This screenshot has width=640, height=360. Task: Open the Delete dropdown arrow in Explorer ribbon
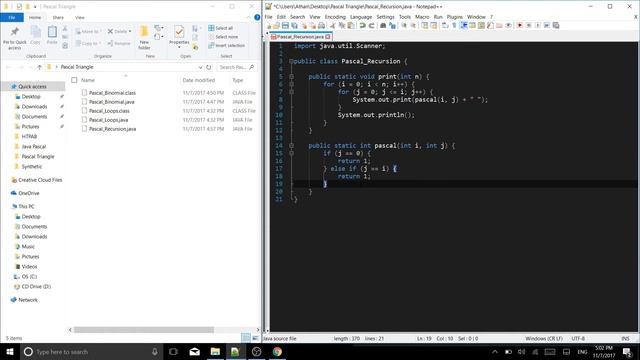[x=130, y=31]
